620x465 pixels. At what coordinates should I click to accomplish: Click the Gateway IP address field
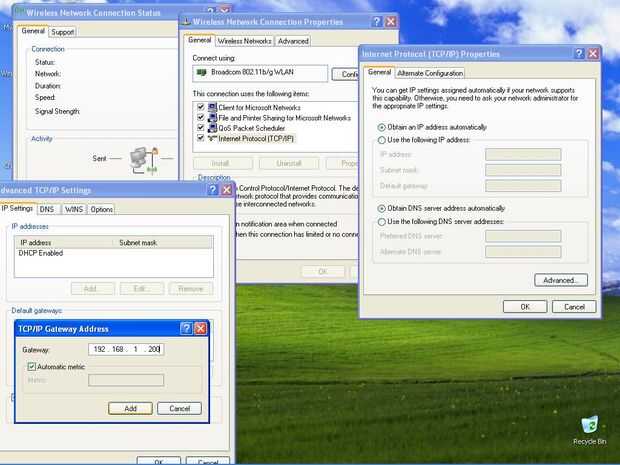(x=126, y=349)
